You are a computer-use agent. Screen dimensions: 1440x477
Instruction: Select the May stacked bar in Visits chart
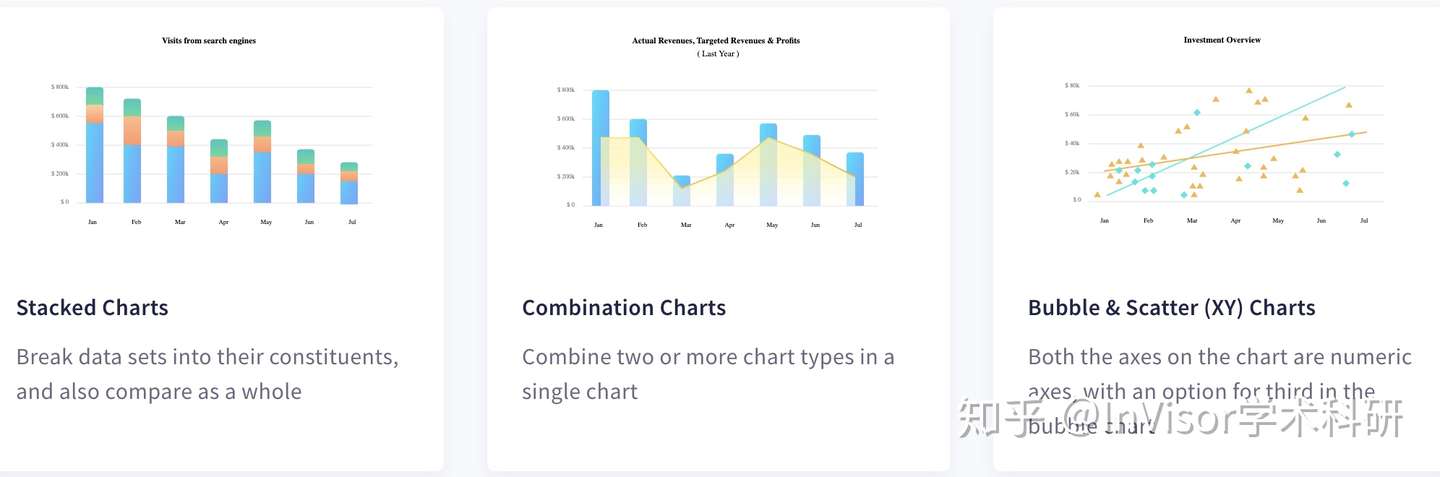point(262,162)
